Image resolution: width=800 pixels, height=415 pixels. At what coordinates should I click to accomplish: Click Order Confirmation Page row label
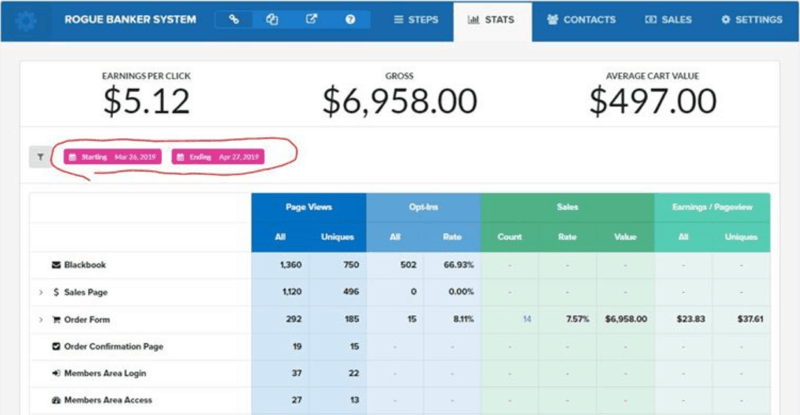(114, 346)
